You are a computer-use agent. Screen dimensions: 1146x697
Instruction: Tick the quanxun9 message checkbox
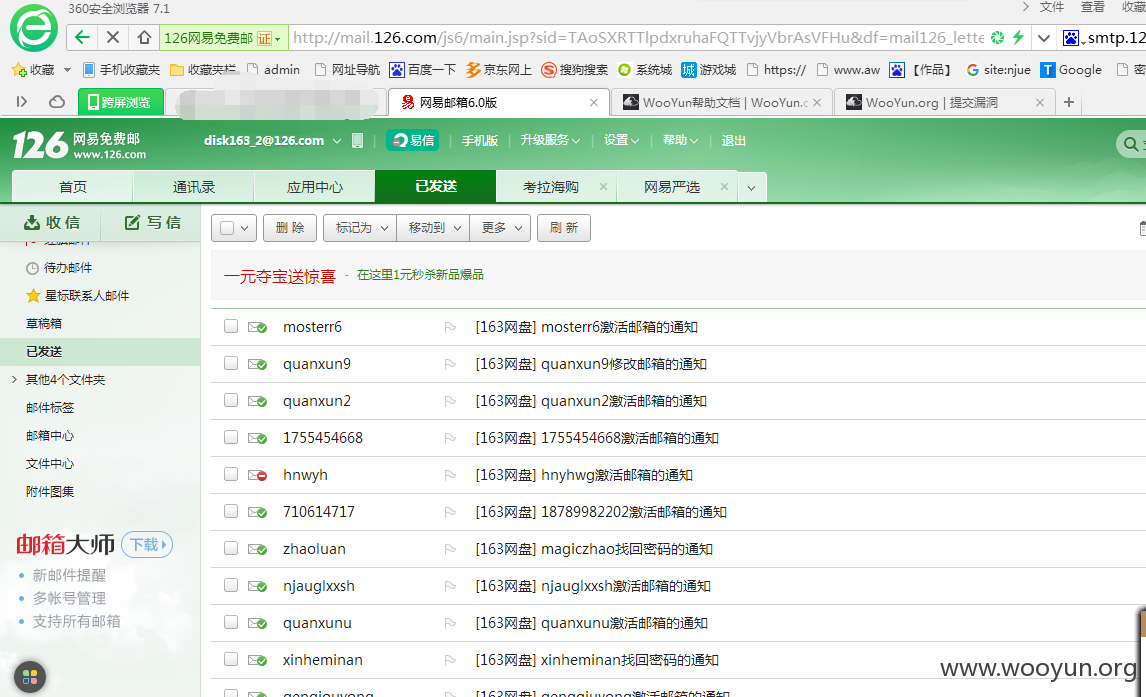pos(231,363)
